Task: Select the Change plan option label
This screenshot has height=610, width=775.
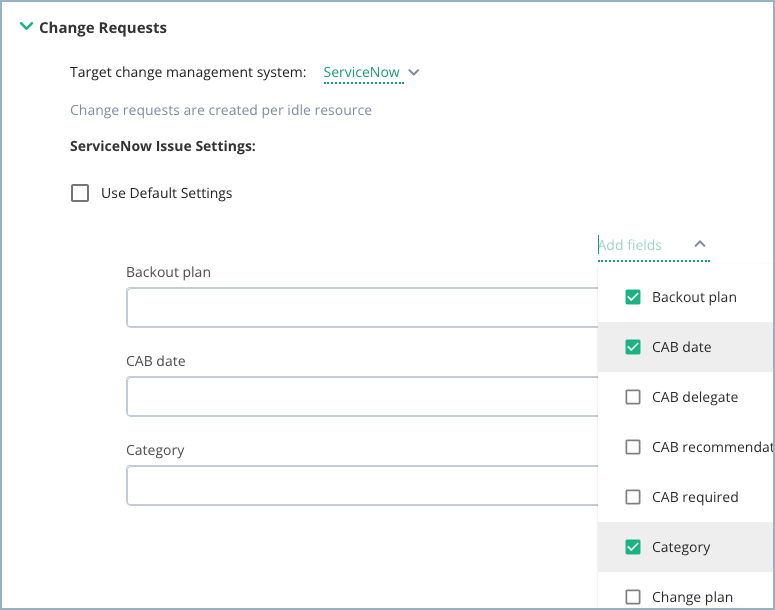Action: click(x=692, y=598)
